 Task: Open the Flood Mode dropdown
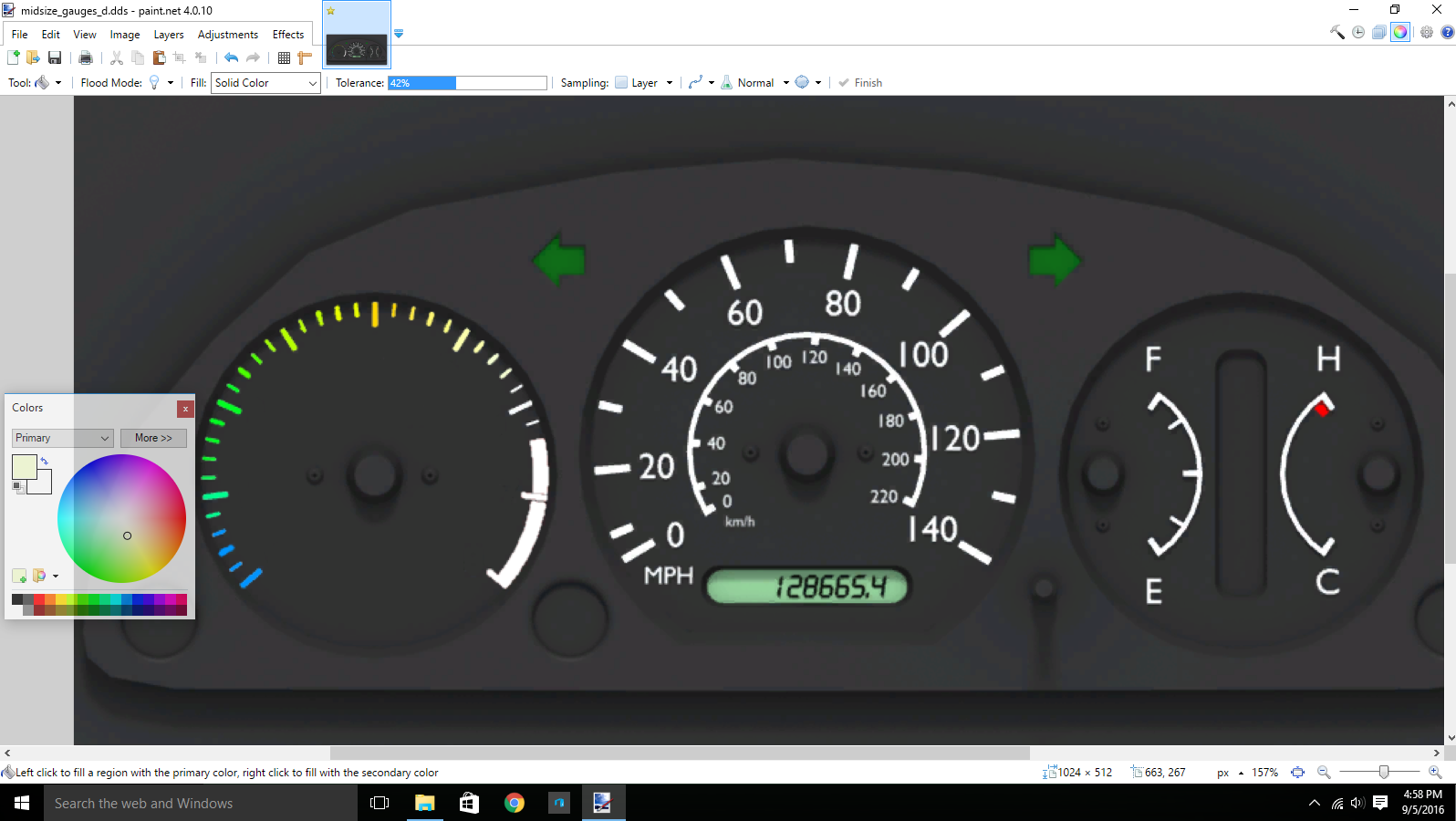[x=161, y=83]
